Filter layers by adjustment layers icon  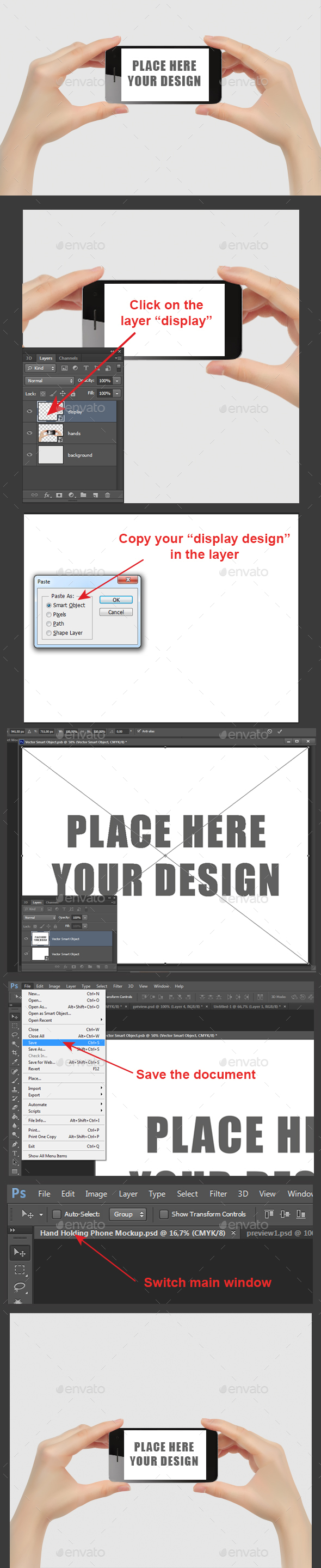coord(76,368)
